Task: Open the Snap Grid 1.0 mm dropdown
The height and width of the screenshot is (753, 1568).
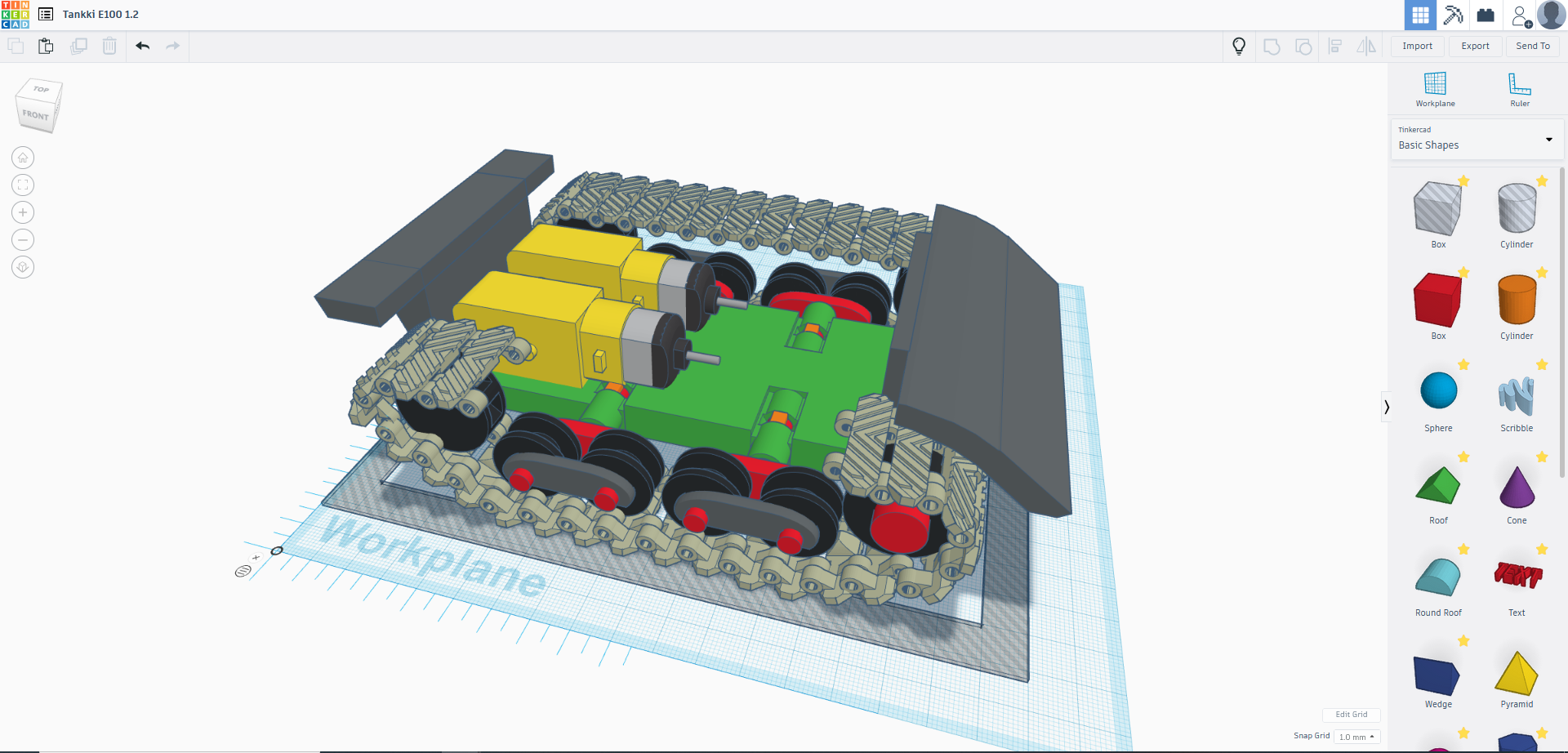Action: [x=1356, y=737]
